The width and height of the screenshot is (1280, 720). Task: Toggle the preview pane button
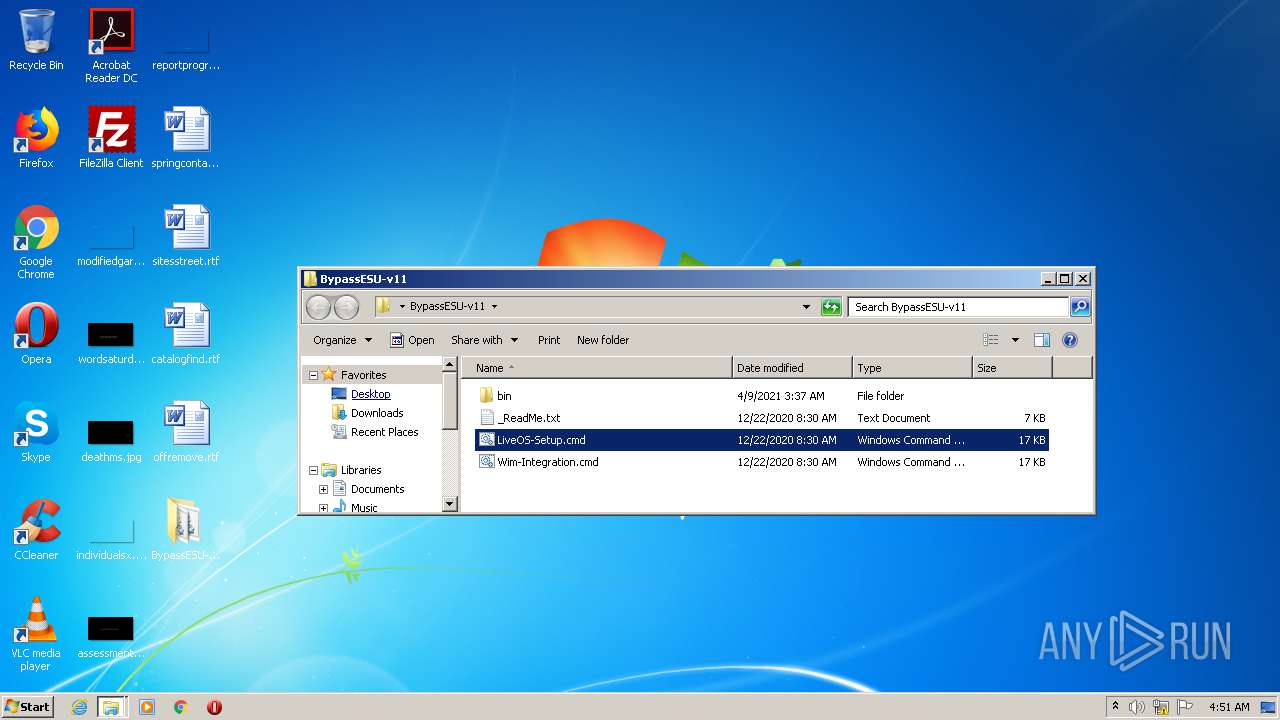1041,340
